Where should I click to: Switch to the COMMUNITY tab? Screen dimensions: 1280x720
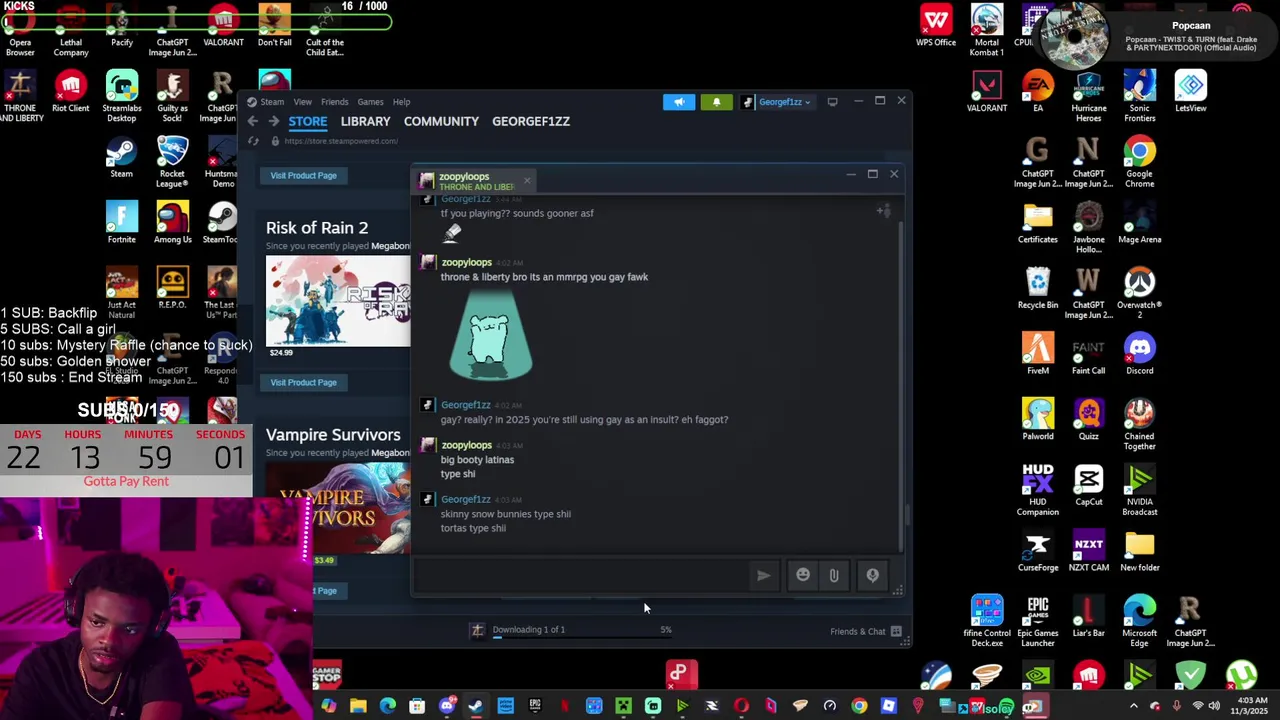click(441, 122)
